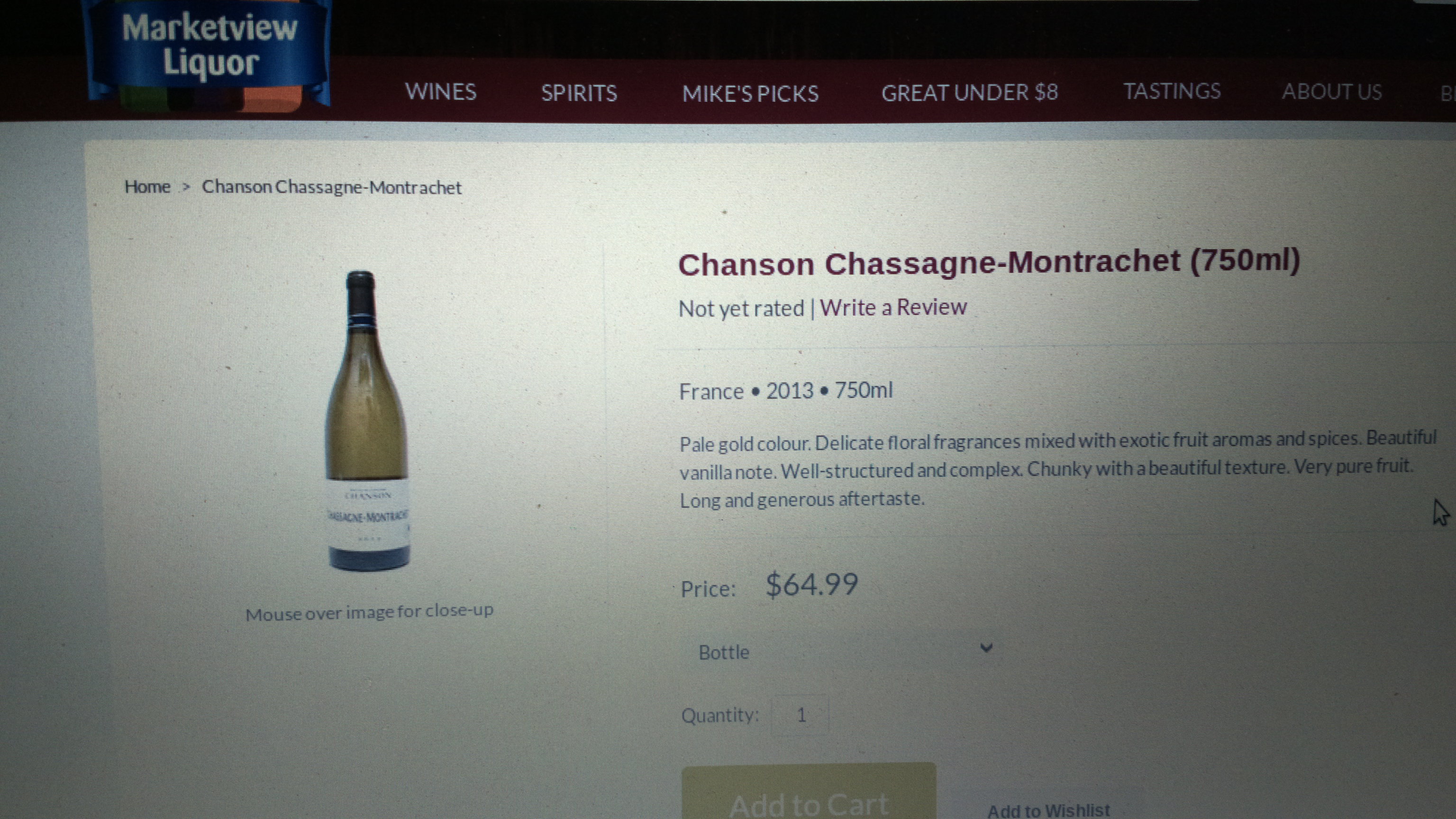
Task: Click the Quantity input field
Action: point(801,715)
